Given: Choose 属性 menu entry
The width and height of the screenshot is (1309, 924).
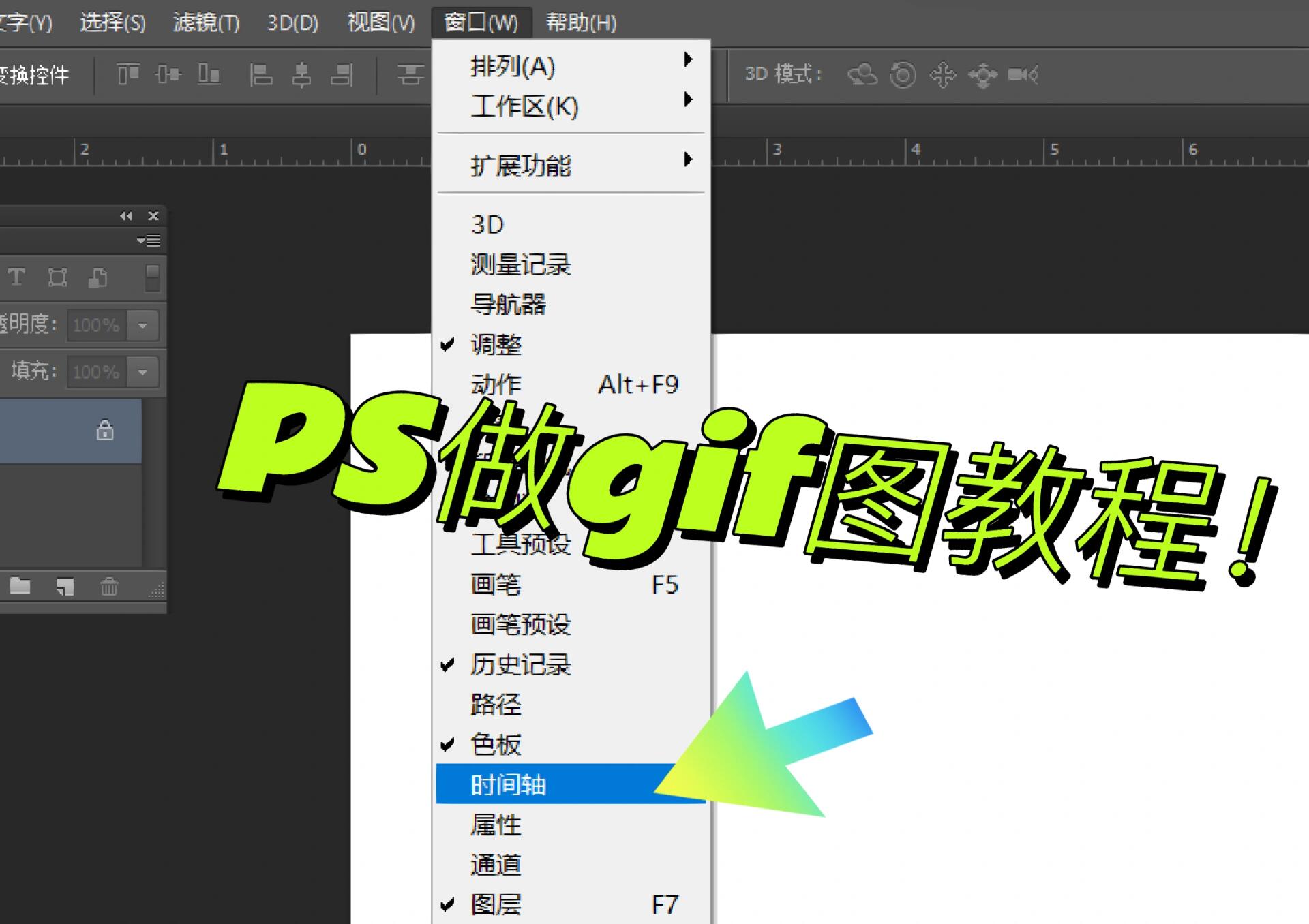Looking at the screenshot, I should tap(571, 825).
